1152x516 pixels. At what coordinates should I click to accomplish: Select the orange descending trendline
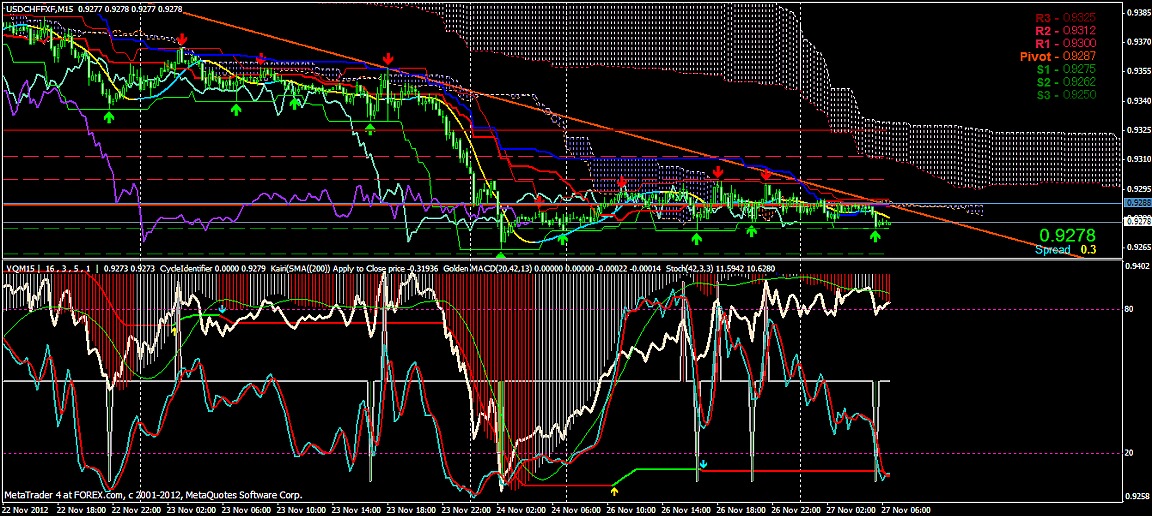click(x=632, y=135)
